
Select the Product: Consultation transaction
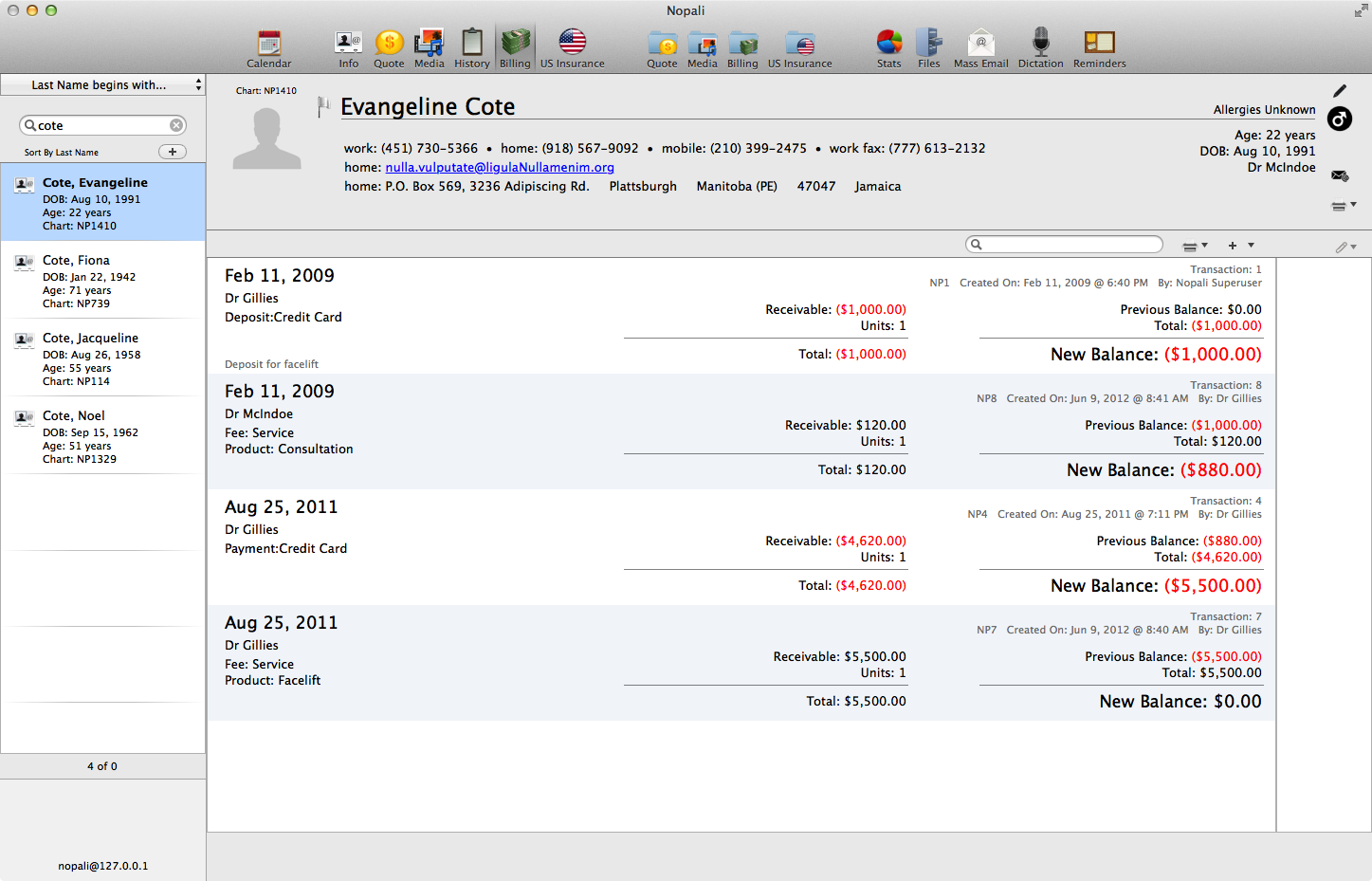coord(741,431)
